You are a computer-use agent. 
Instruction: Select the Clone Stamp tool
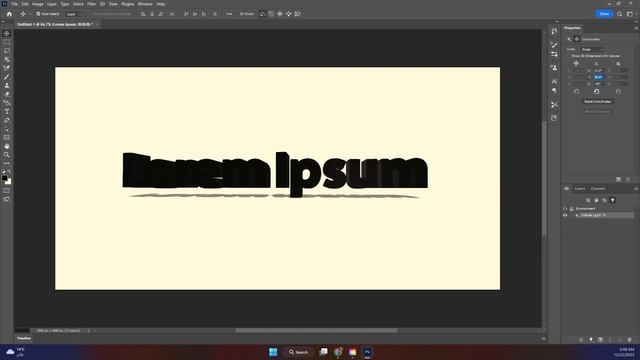click(7, 85)
